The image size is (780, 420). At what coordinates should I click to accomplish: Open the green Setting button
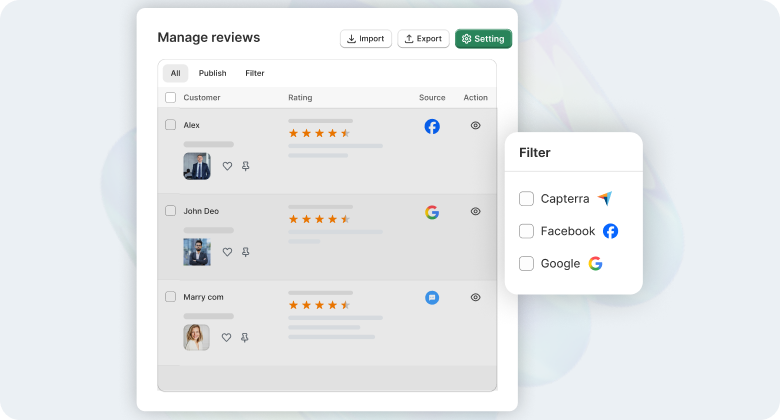[x=483, y=39]
